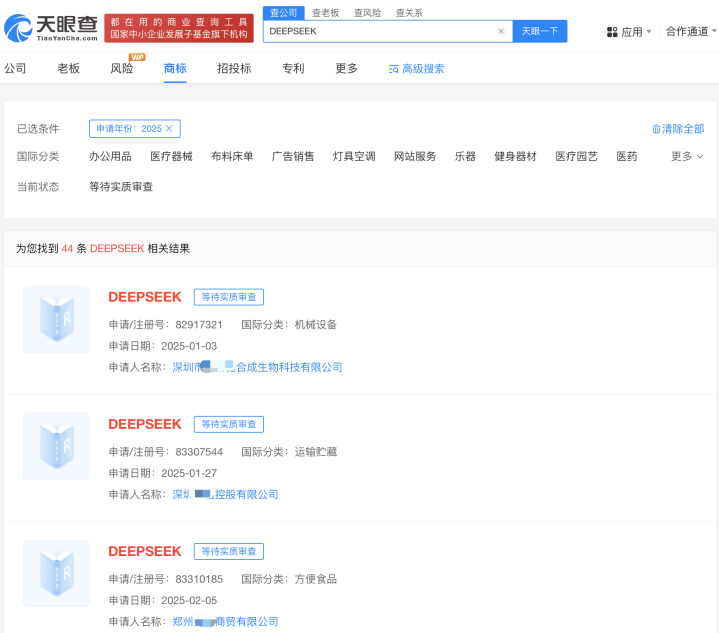The image size is (719, 633).
Task: Open first DEEPSEEK trademark thumbnail
Action: pos(56,319)
